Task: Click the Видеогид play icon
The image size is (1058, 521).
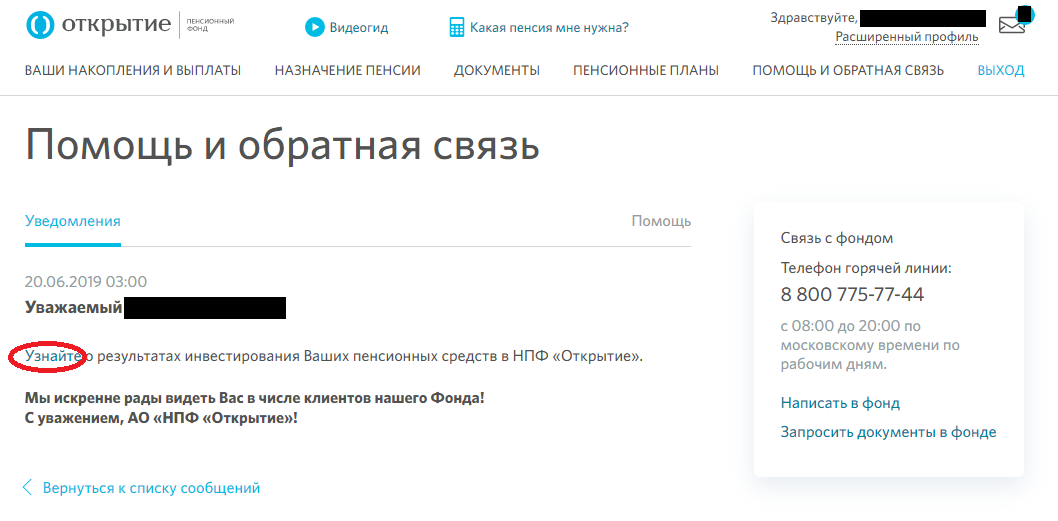Action: tap(315, 27)
